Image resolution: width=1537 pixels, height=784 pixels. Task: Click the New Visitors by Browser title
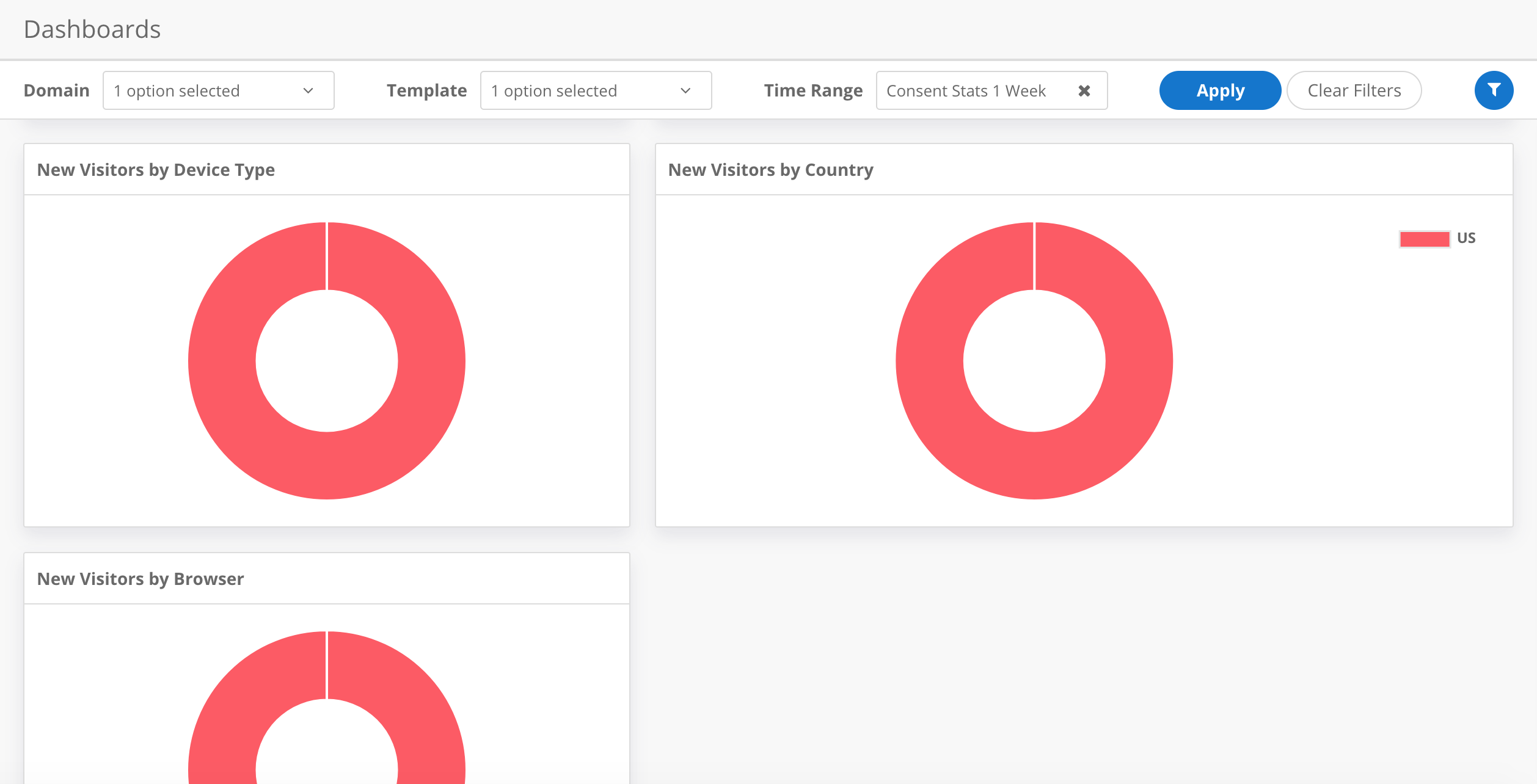point(141,579)
